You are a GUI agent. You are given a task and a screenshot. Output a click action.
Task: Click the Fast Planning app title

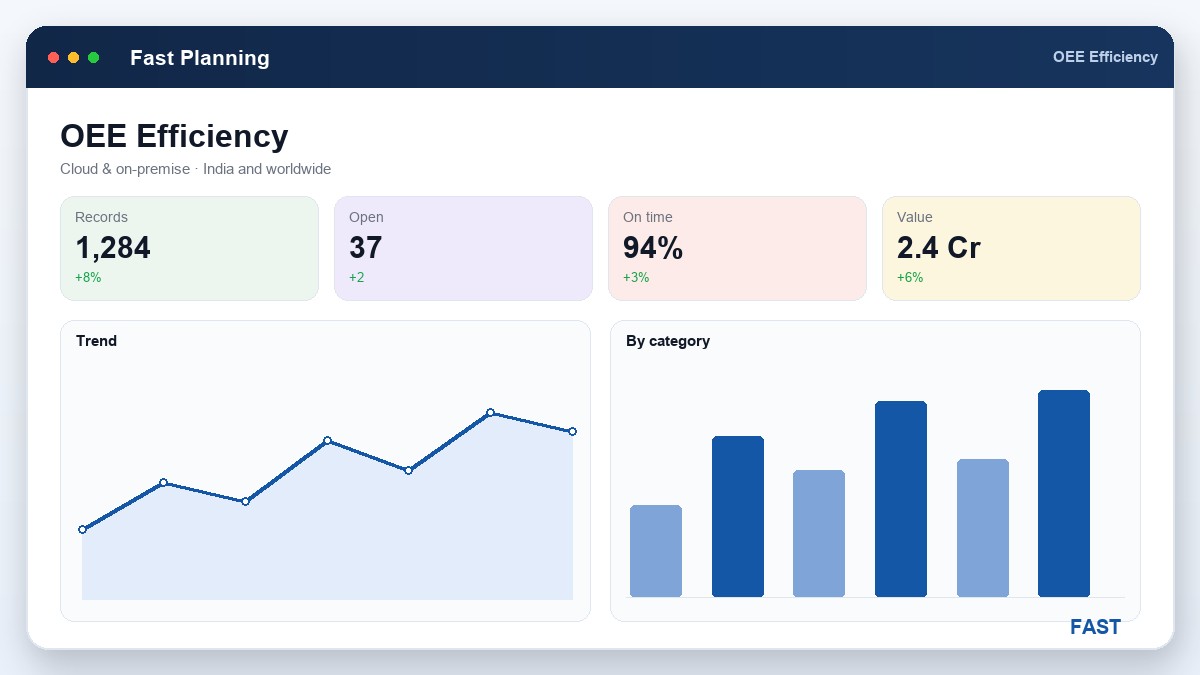point(200,58)
